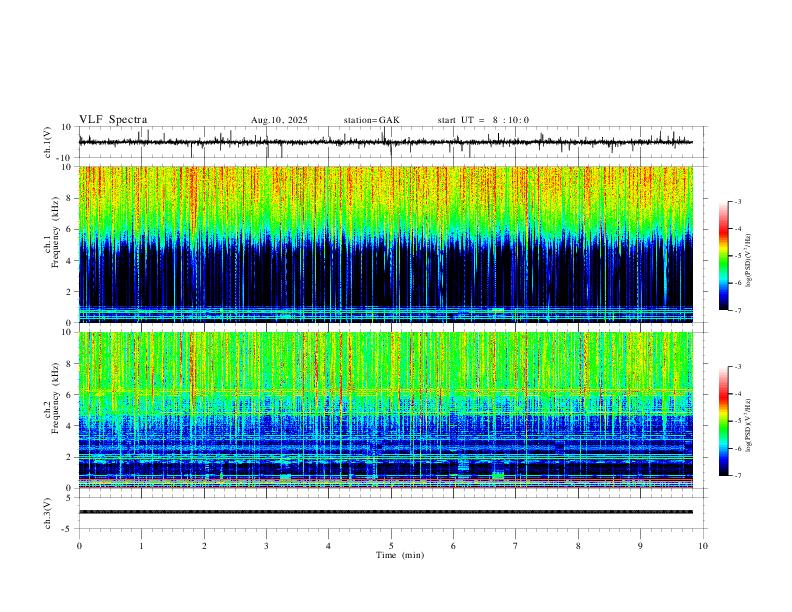Click the time-axis tick label "5"
The height and width of the screenshot is (612, 792).
391,546
